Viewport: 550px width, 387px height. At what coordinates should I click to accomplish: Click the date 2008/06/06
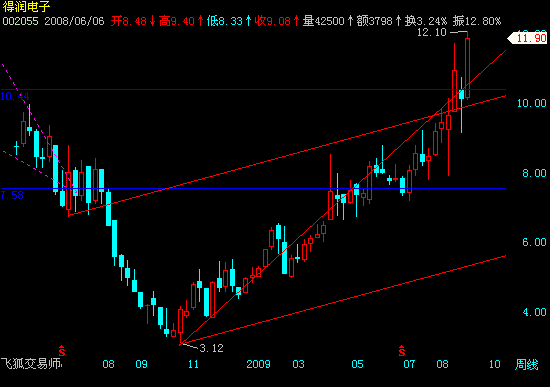(x=74, y=21)
